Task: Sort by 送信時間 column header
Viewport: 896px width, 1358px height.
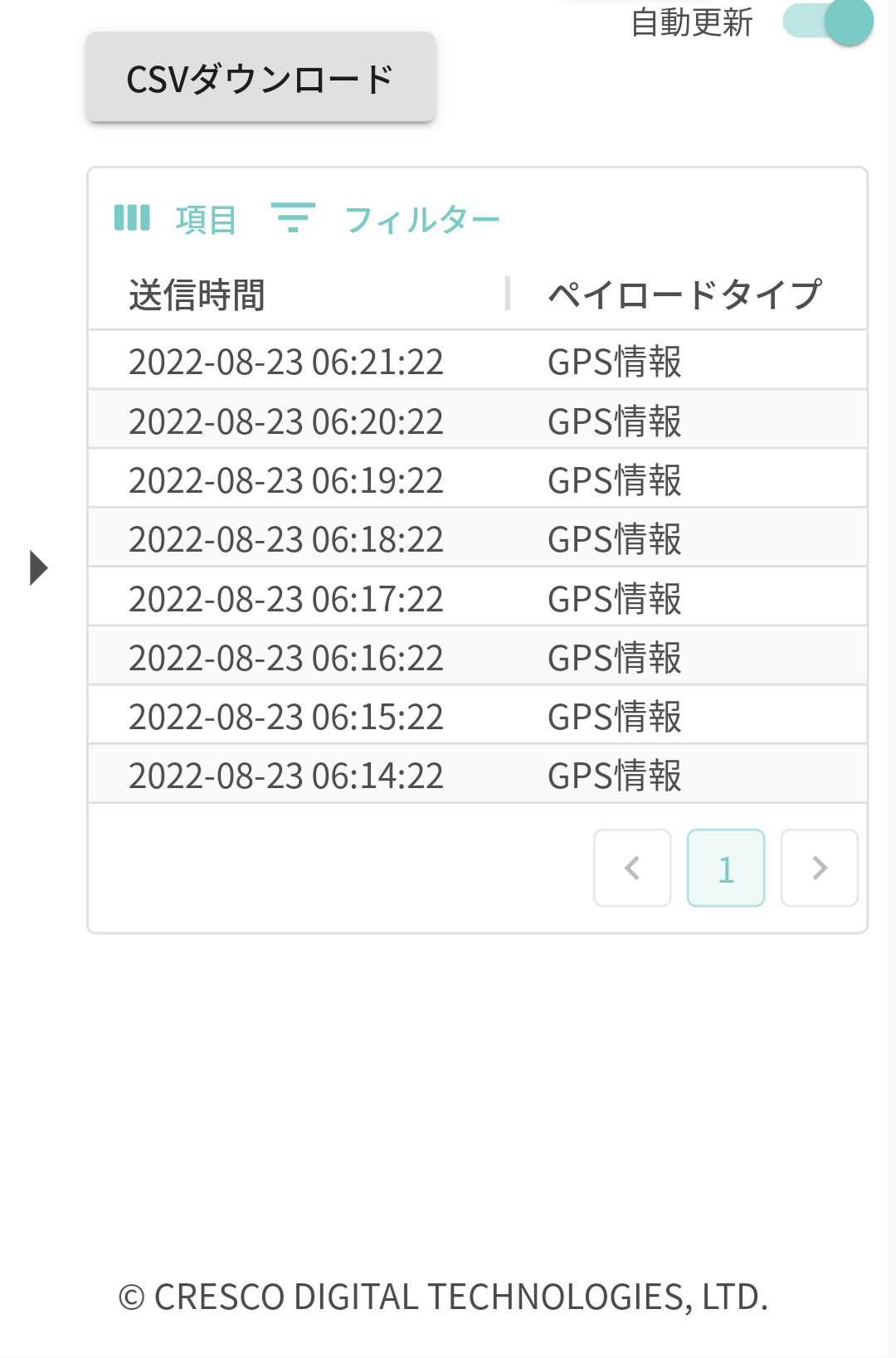Action: 197,294
